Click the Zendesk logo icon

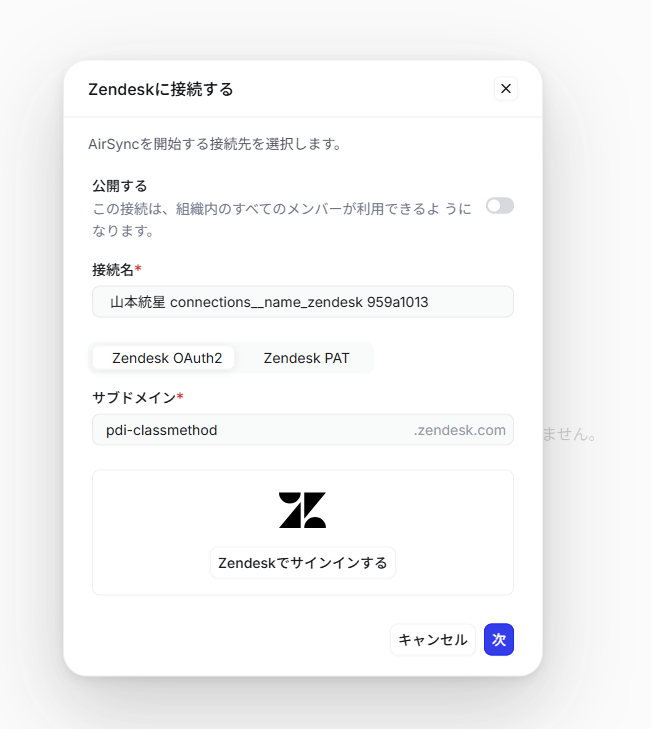(x=302, y=510)
